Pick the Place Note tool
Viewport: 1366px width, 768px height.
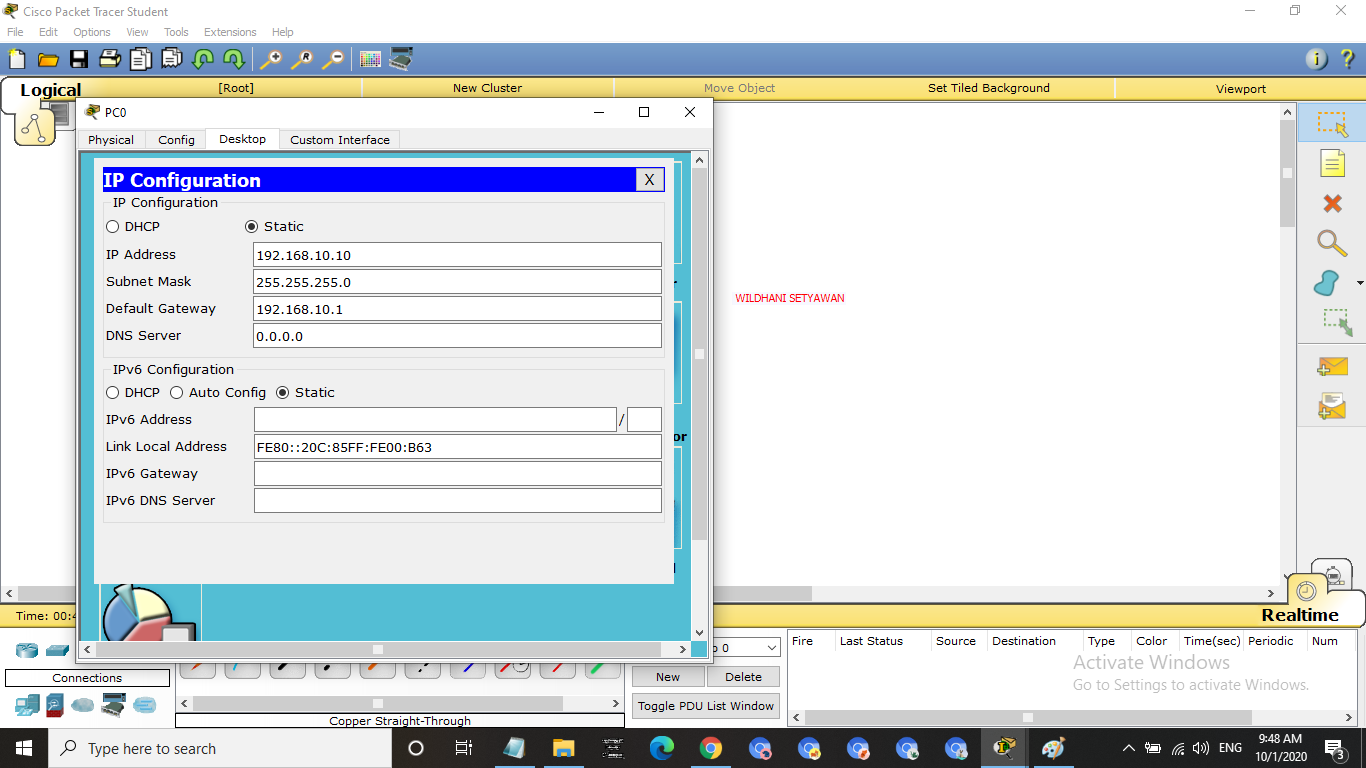(1332, 163)
